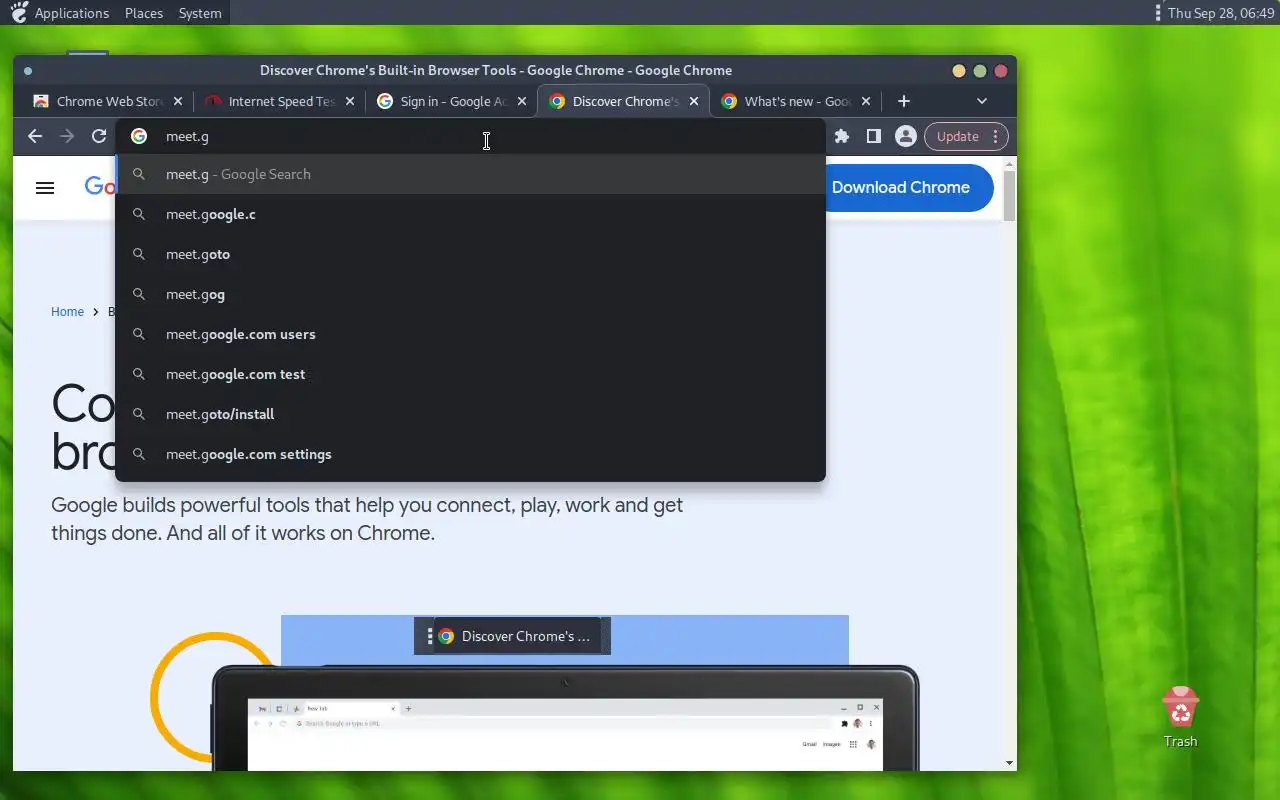
Task: Open the profile avatar menu
Action: pyautogui.click(x=906, y=136)
